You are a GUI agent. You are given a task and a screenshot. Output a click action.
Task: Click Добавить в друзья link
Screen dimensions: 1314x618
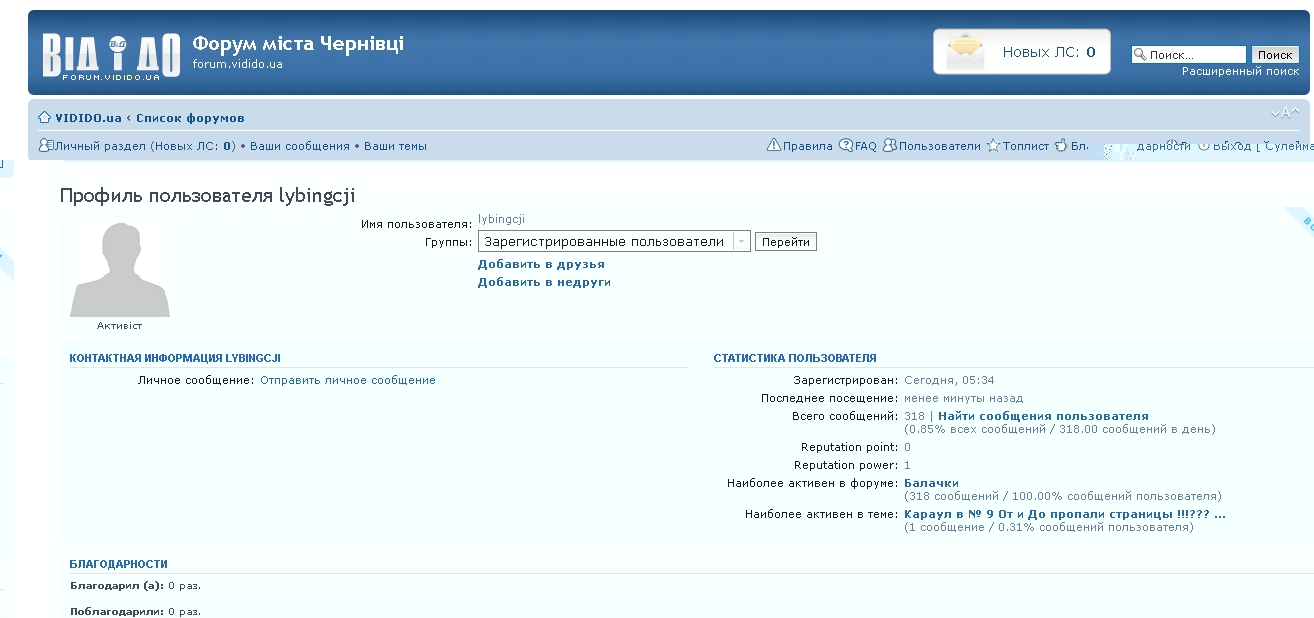(541, 264)
